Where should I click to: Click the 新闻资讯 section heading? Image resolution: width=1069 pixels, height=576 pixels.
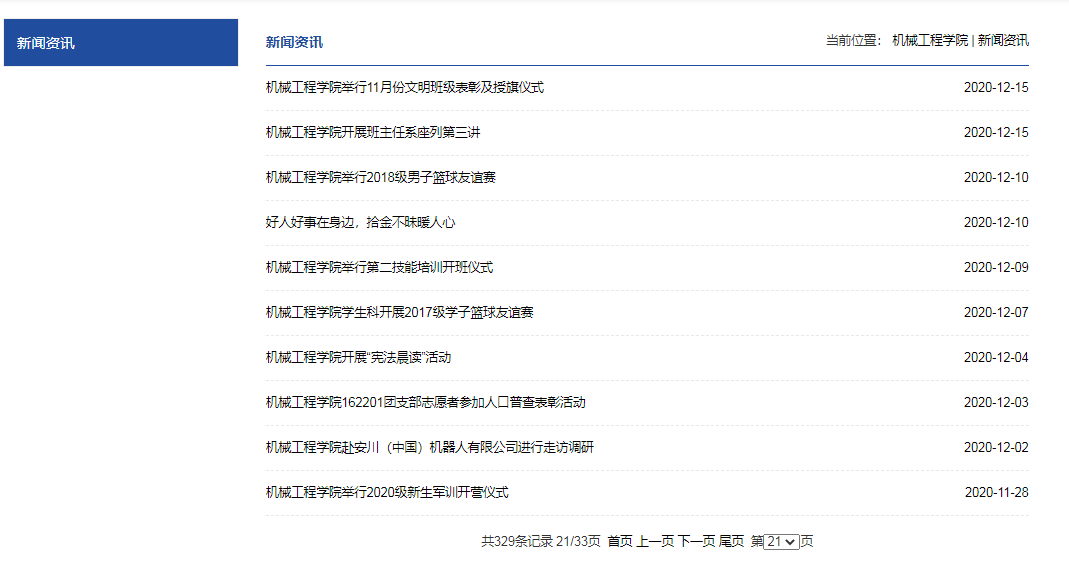[x=294, y=42]
